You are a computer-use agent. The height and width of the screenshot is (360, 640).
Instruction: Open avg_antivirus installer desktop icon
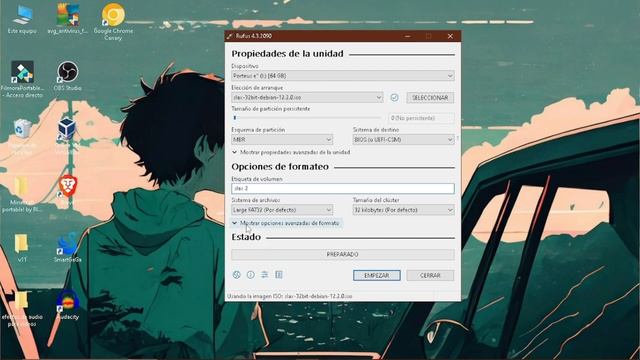click(x=68, y=19)
